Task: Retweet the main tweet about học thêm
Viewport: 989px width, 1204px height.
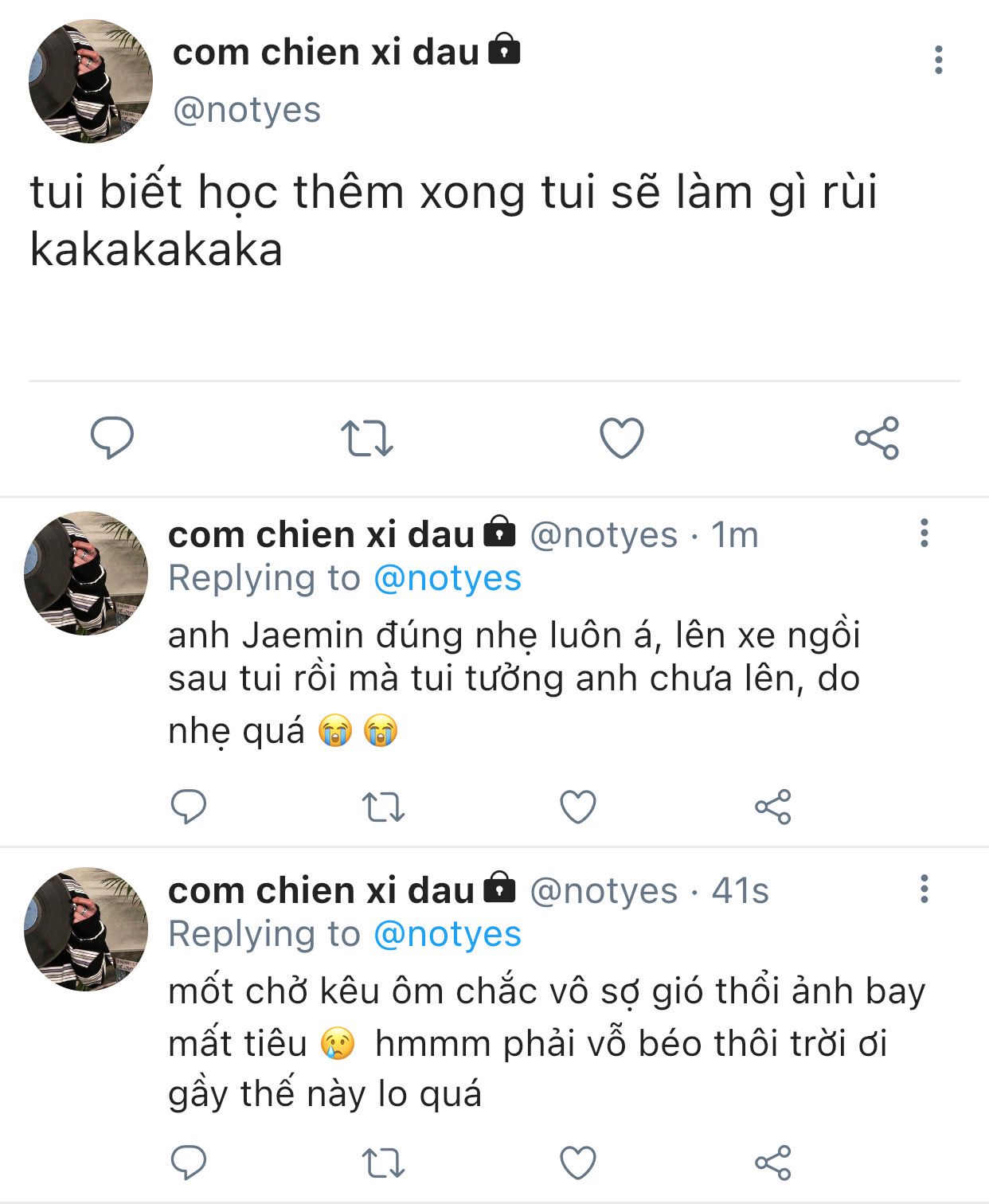Action: pos(366,438)
